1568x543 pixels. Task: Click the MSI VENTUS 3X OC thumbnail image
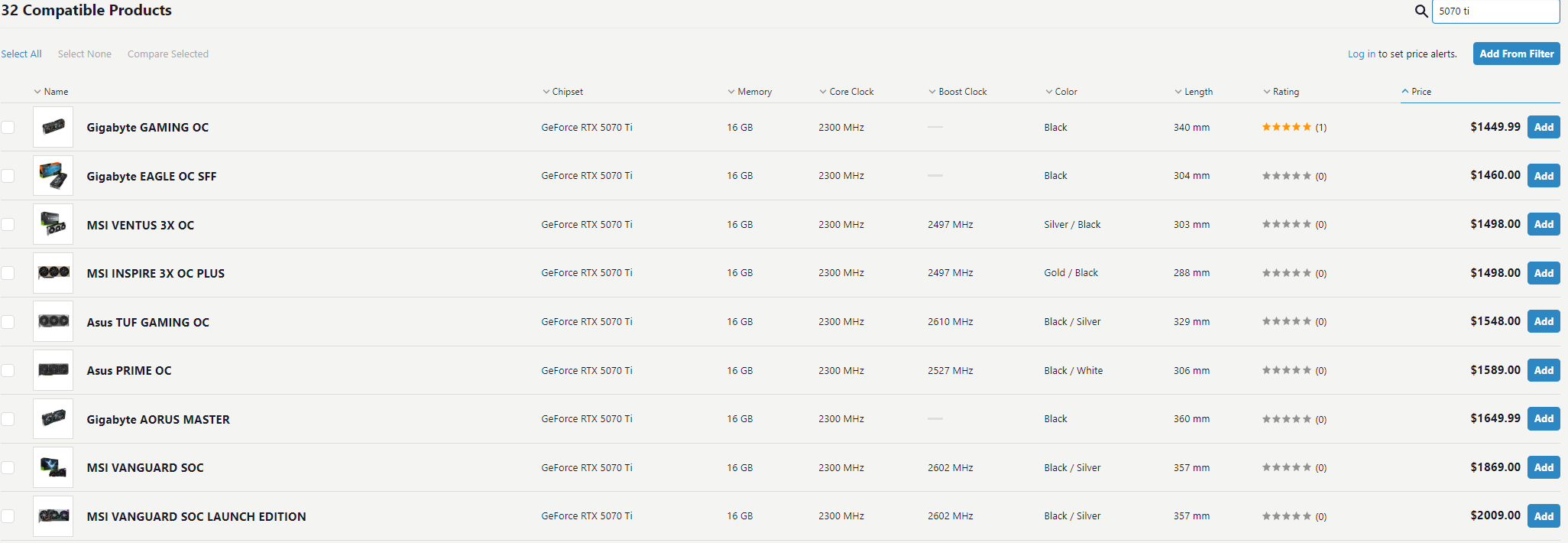pos(53,224)
